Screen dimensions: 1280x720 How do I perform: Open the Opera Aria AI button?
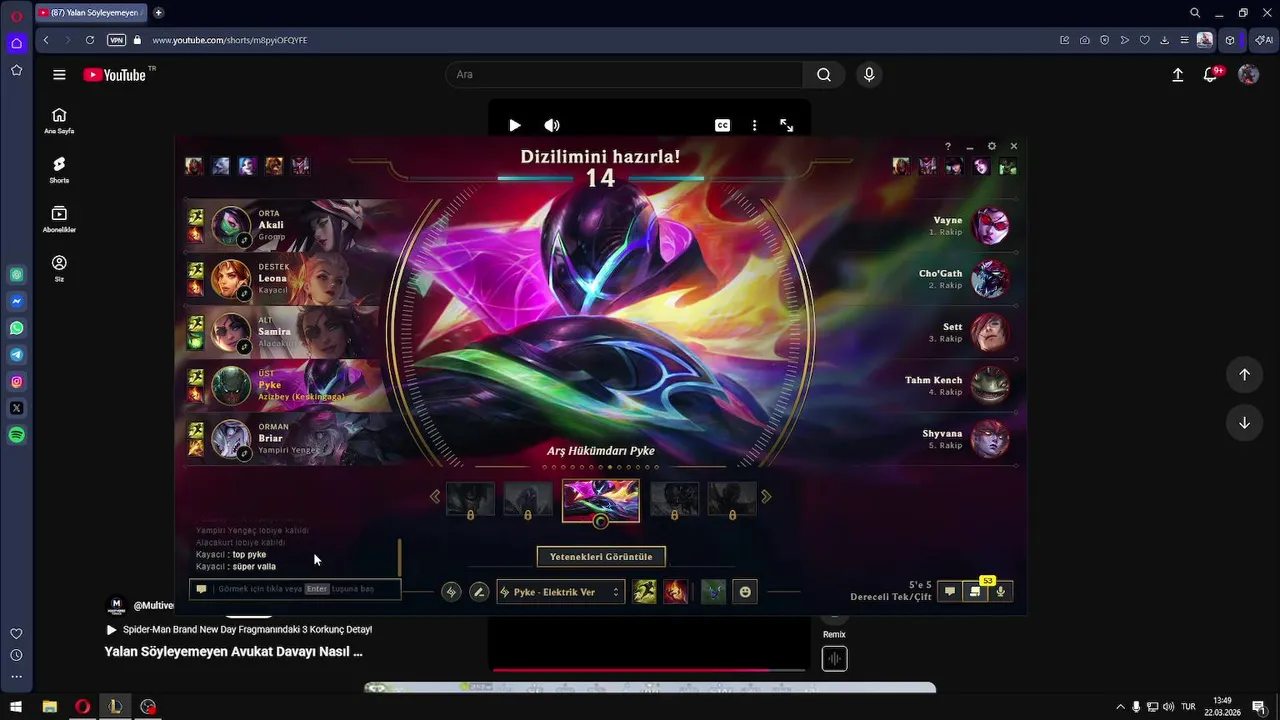1264,40
